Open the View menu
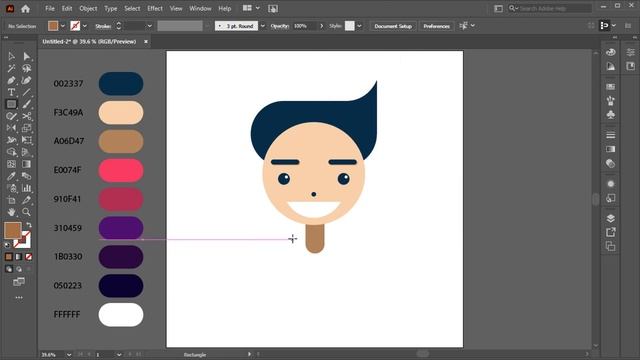The height and width of the screenshot is (360, 640). (x=176, y=8)
